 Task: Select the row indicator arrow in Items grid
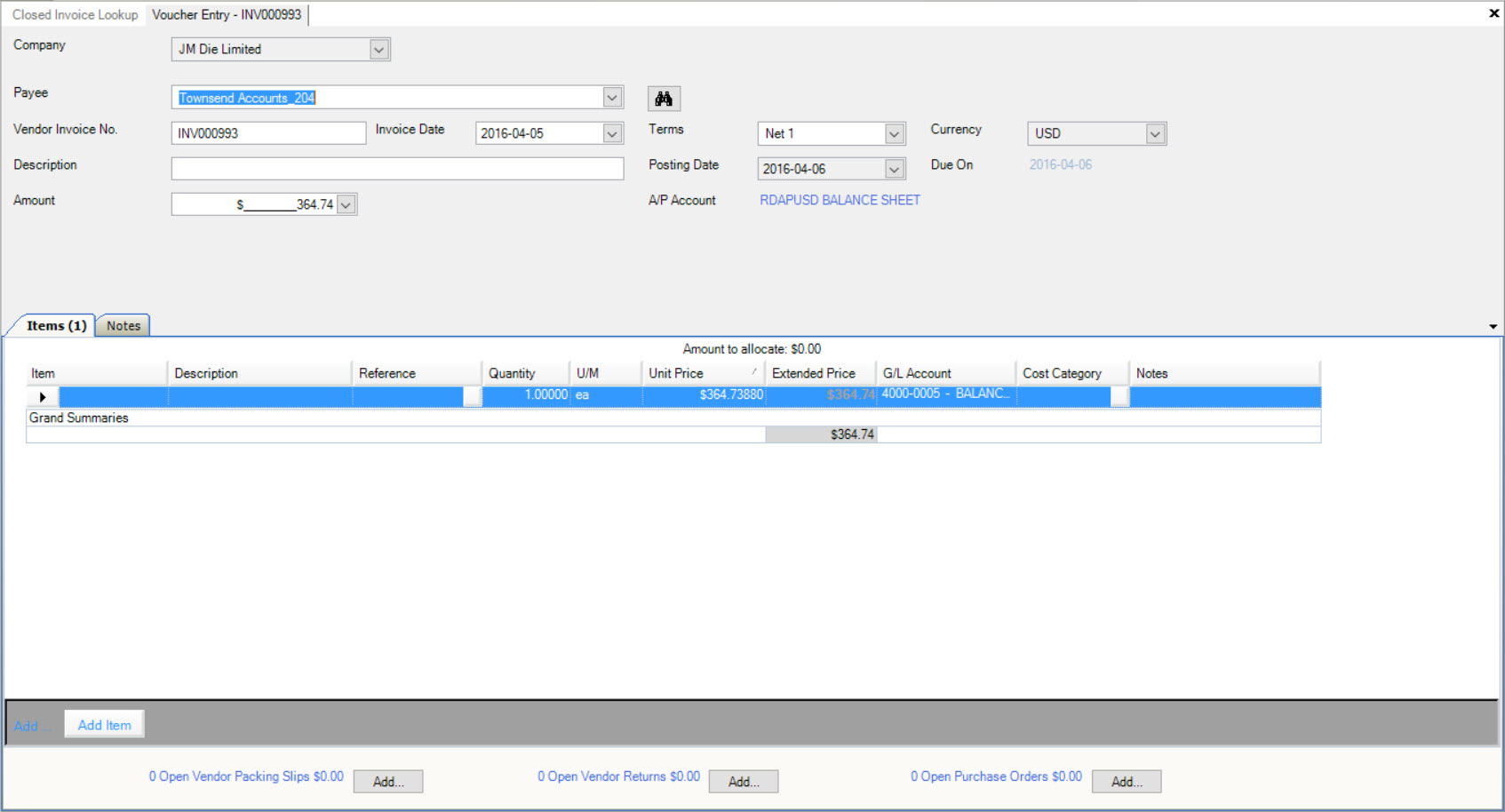[42, 396]
